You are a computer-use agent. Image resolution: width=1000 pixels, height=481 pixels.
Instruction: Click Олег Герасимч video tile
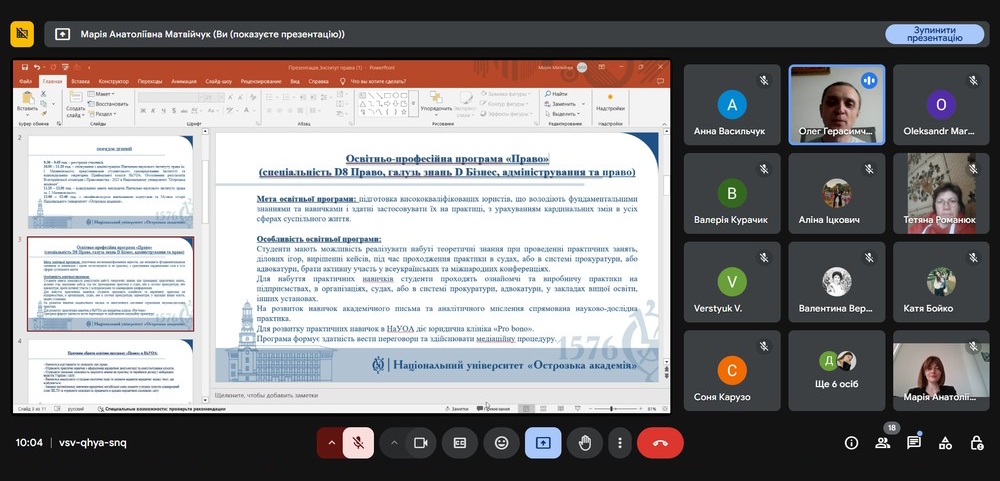pos(838,106)
